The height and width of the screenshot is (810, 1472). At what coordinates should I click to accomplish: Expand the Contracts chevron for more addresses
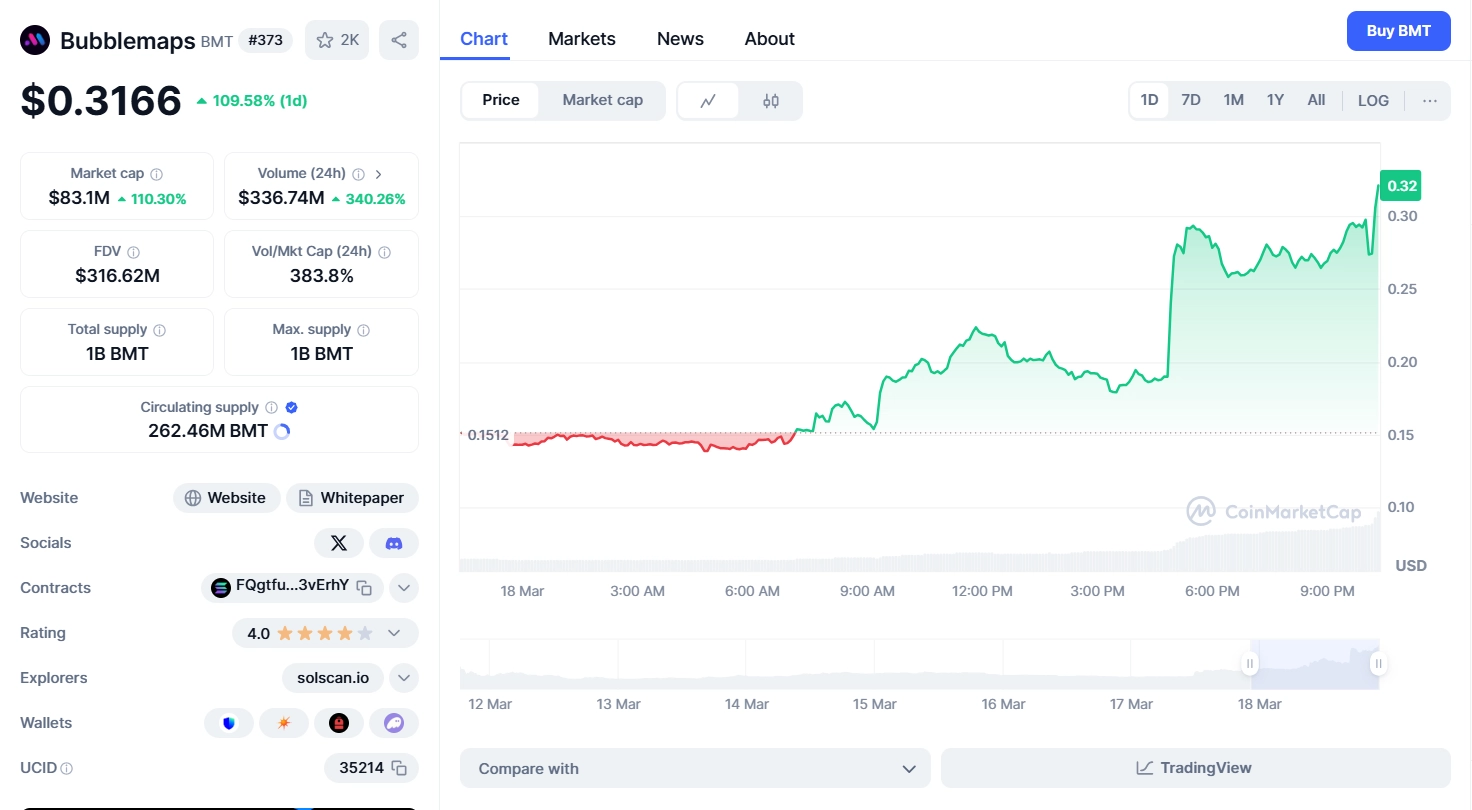point(404,588)
